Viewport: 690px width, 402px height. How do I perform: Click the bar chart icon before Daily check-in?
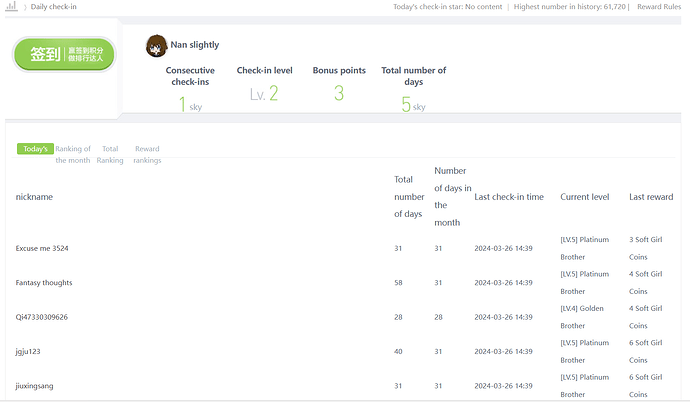tap(11, 7)
